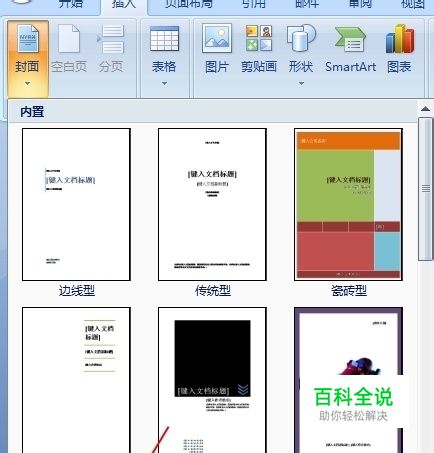
Task: Open the 剪贴画 clip art pane
Action: (259, 48)
